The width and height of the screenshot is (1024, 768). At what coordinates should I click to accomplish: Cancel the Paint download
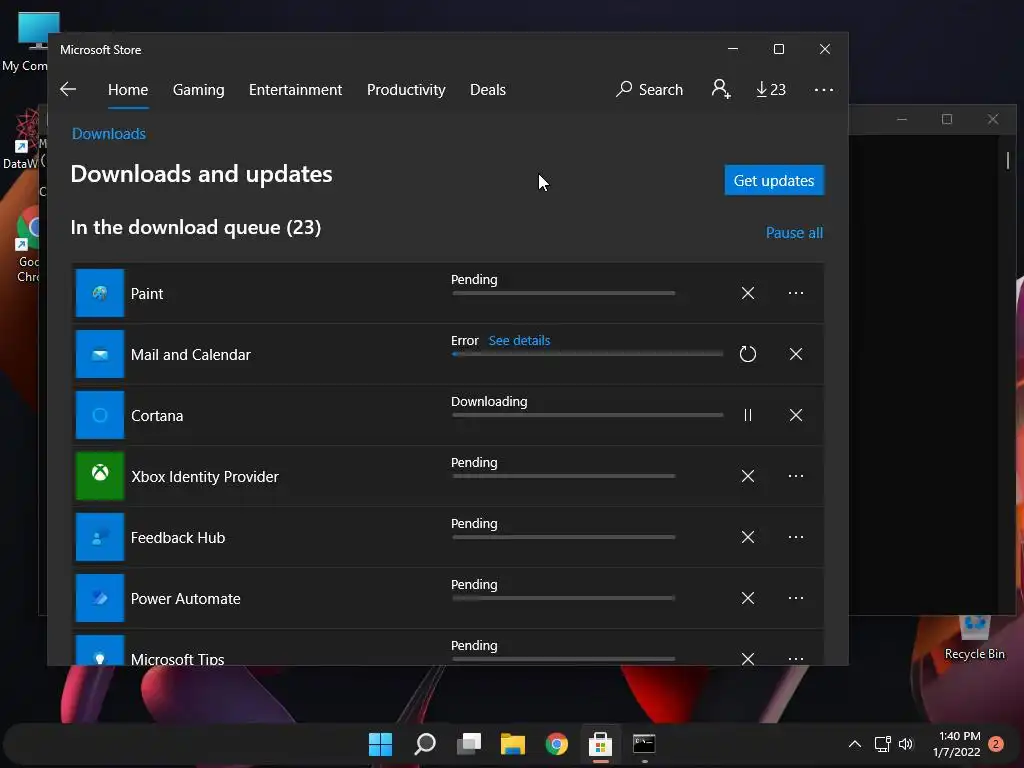pos(748,293)
